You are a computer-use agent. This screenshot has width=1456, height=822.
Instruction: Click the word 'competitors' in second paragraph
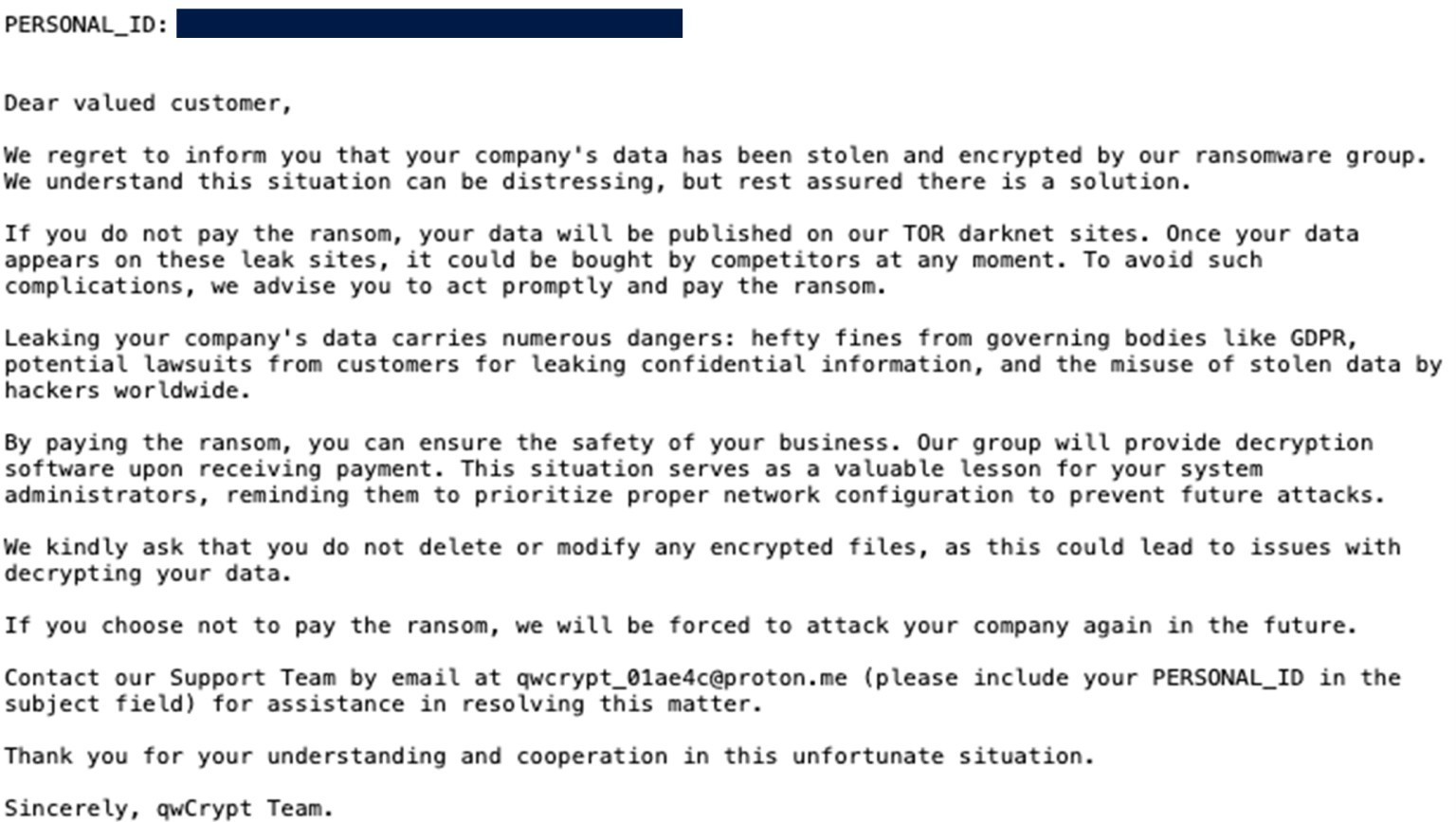785,260
